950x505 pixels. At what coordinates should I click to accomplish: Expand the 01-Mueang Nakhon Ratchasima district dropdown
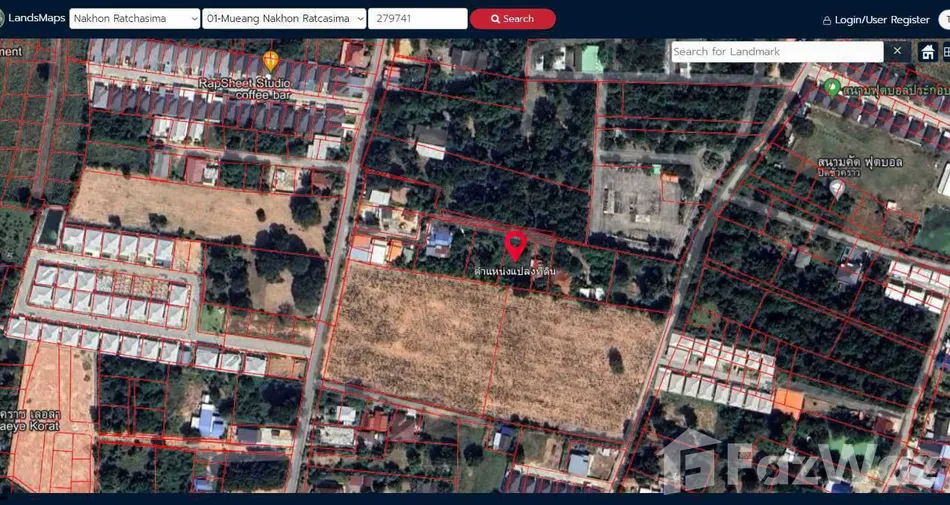click(x=284, y=19)
